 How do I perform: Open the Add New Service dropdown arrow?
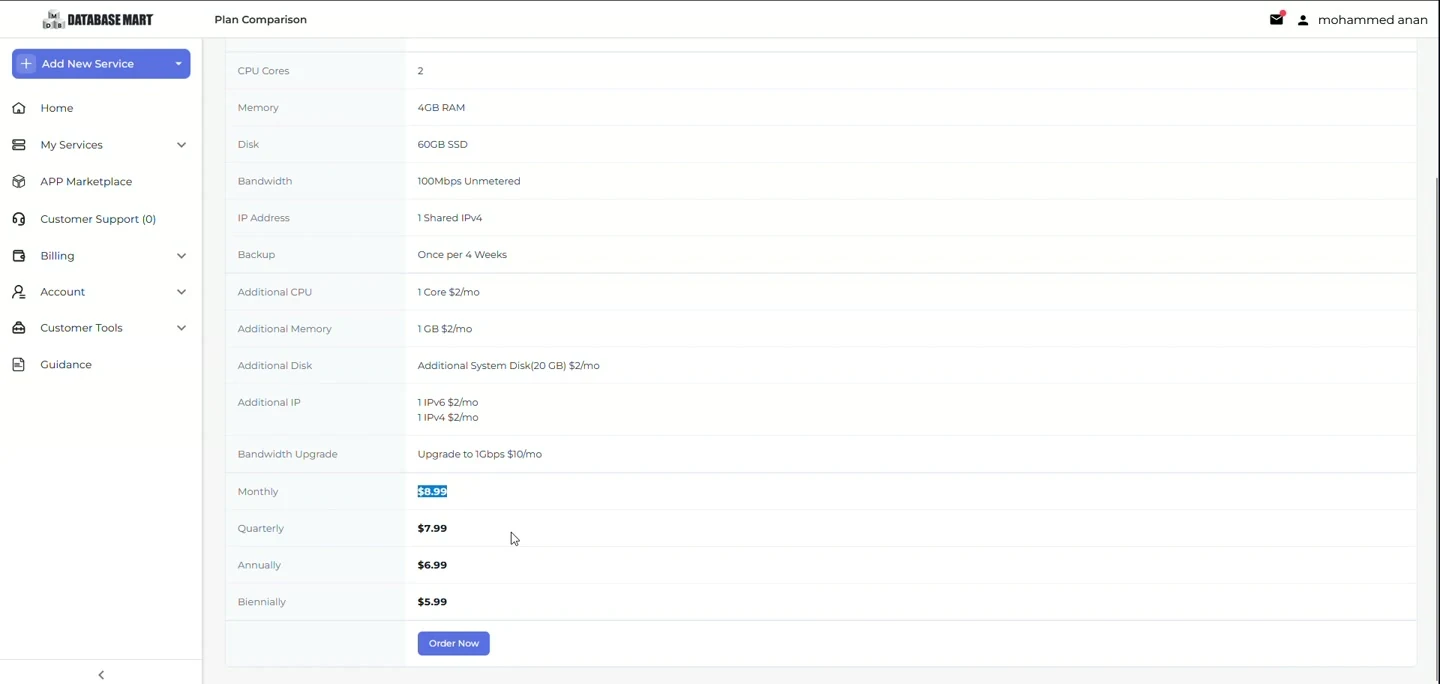click(178, 64)
